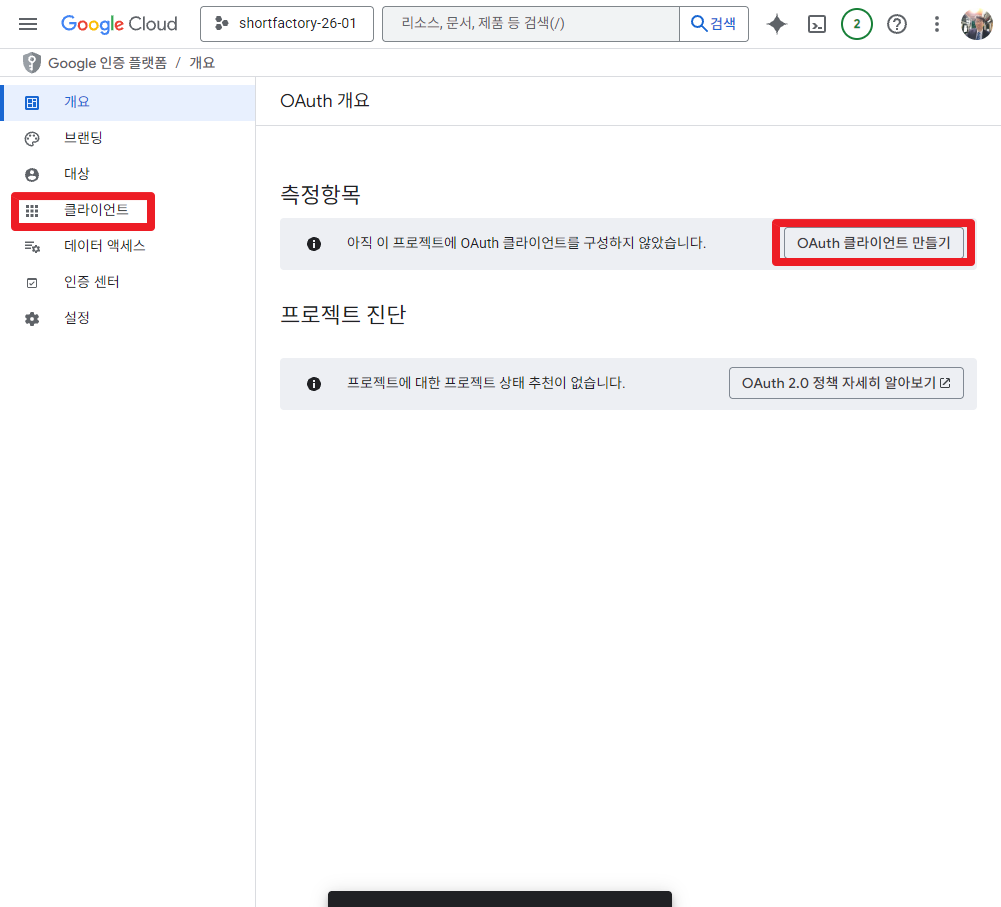The height and width of the screenshot is (907, 1001).
Task: Select the 클라이언트 grid icon
Action: click(x=31, y=210)
